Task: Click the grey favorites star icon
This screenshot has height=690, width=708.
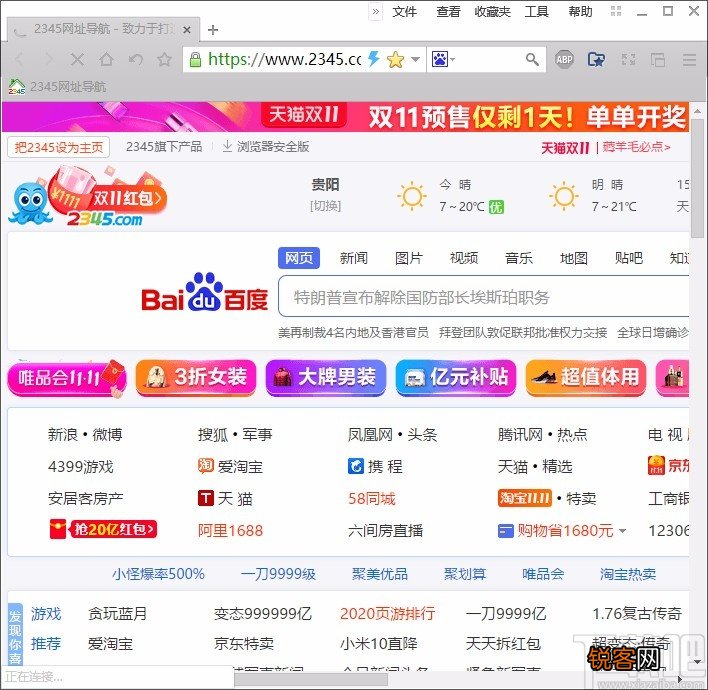Action: (x=164, y=59)
